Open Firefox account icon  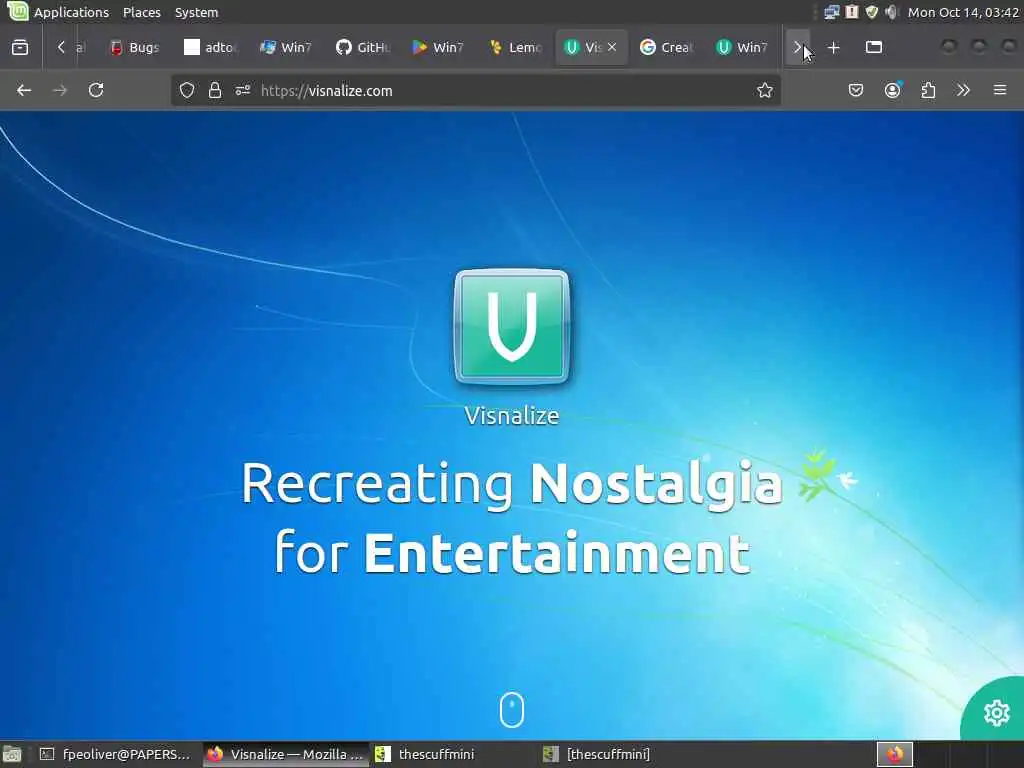(x=892, y=90)
